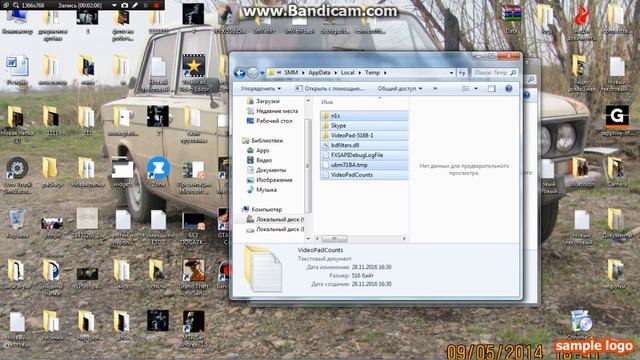
Task: Go back with the Explorer Back arrow
Action: [240, 73]
